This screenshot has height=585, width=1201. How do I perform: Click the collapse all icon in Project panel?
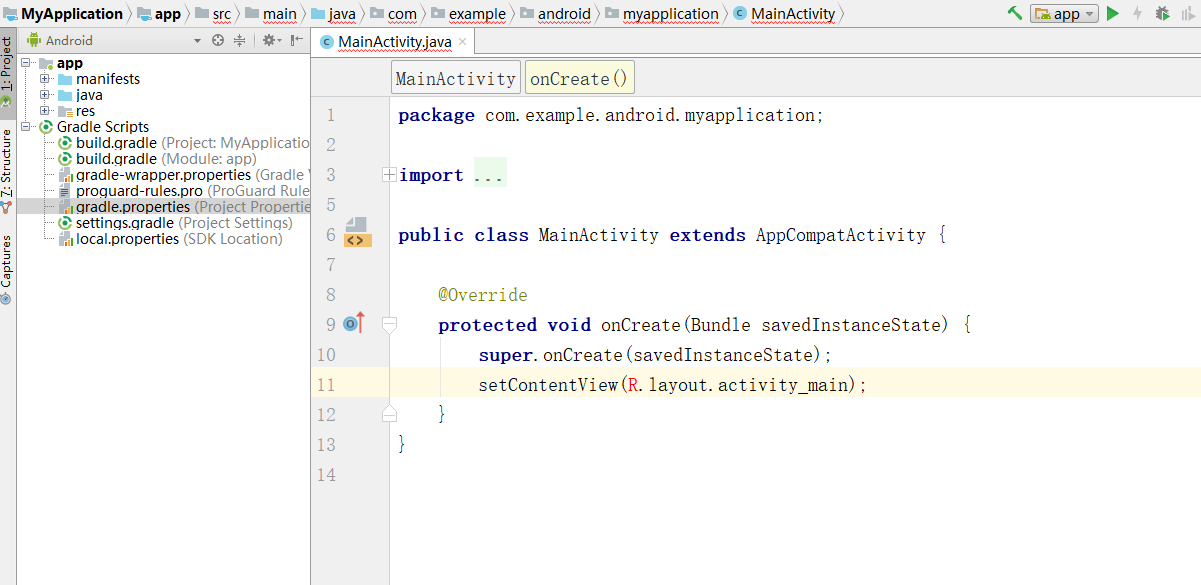point(240,40)
